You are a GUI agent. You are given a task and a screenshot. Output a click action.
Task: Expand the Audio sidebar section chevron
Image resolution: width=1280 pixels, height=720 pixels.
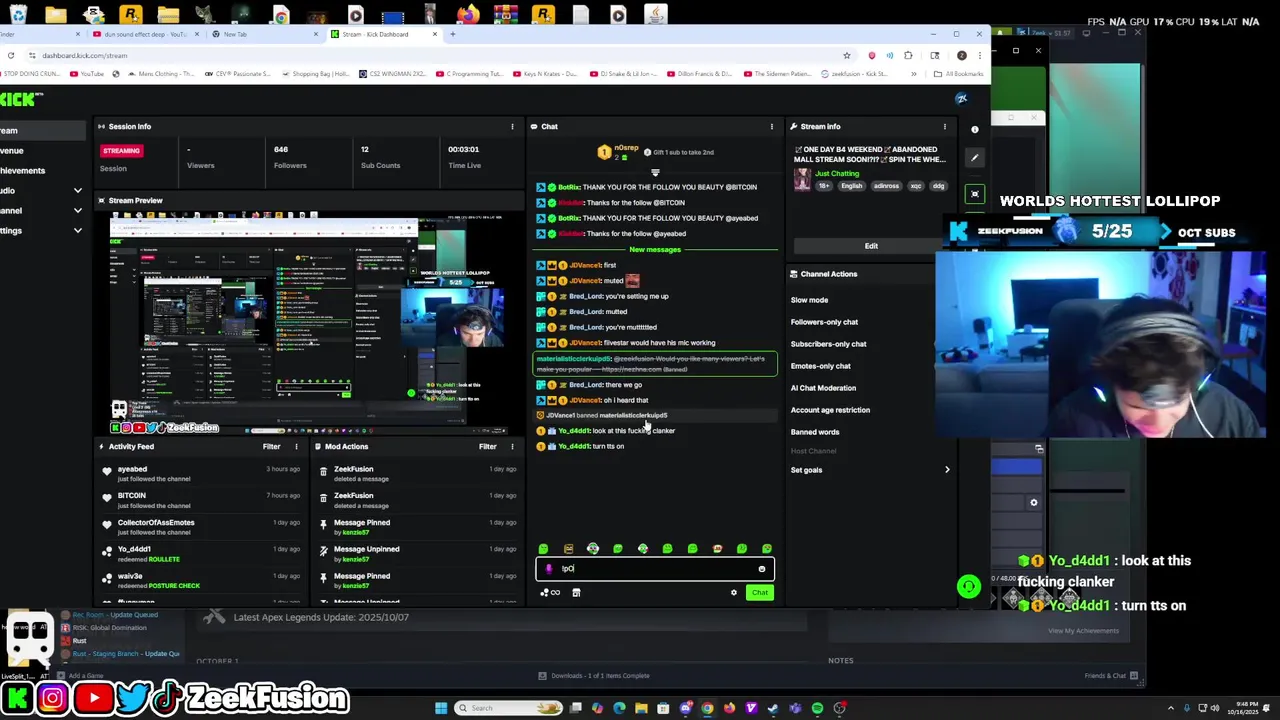click(77, 190)
